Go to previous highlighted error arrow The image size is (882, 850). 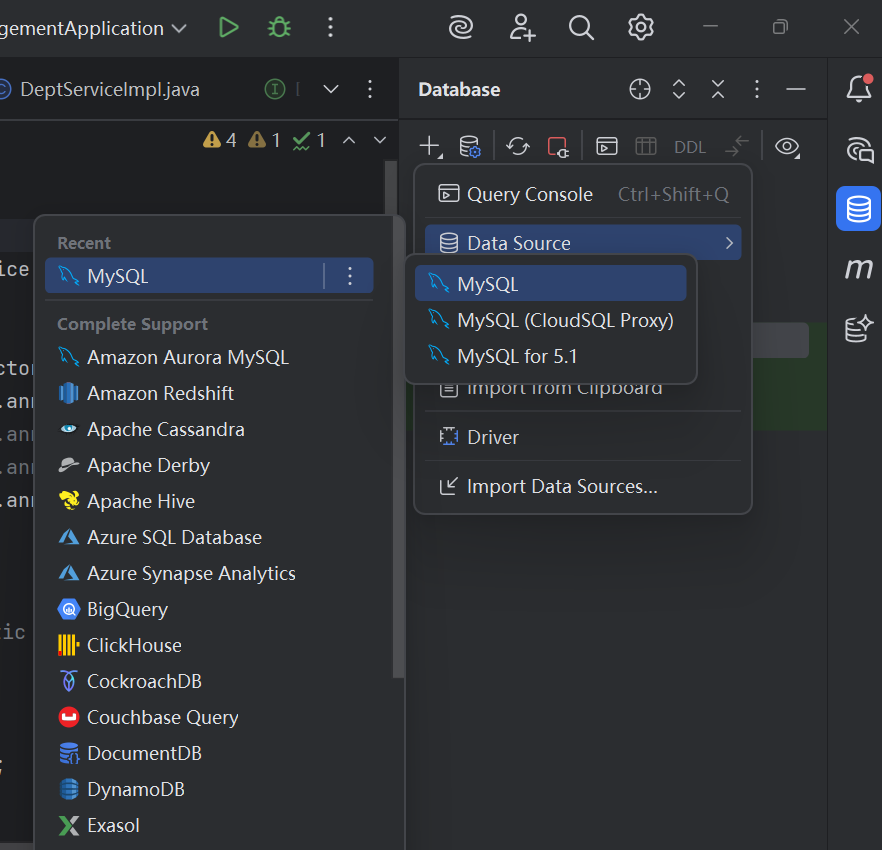349,140
